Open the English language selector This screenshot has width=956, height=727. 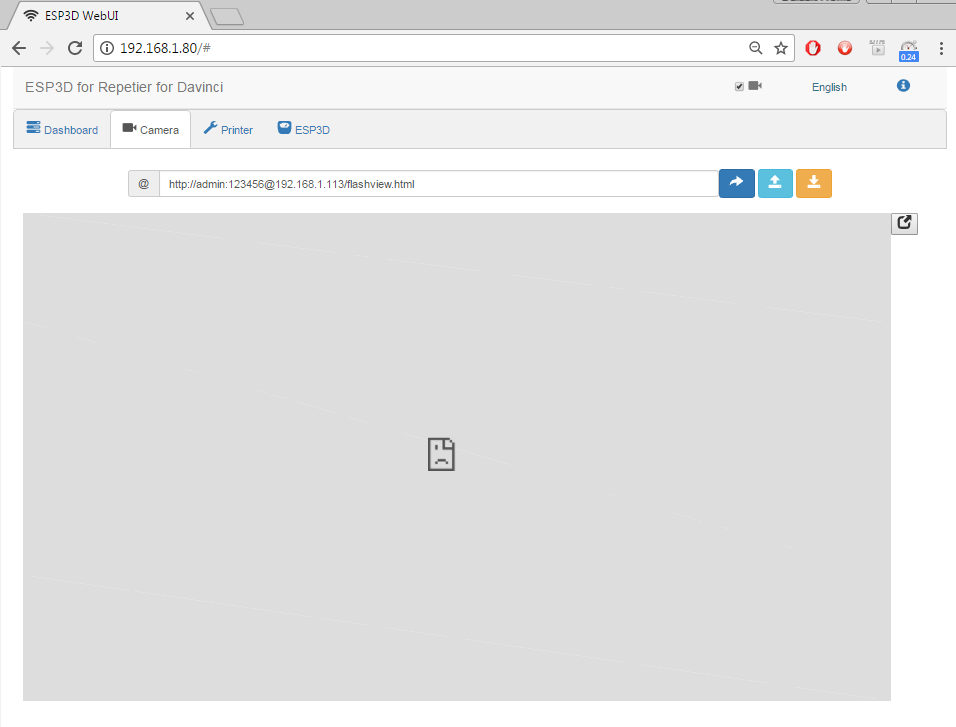[829, 87]
